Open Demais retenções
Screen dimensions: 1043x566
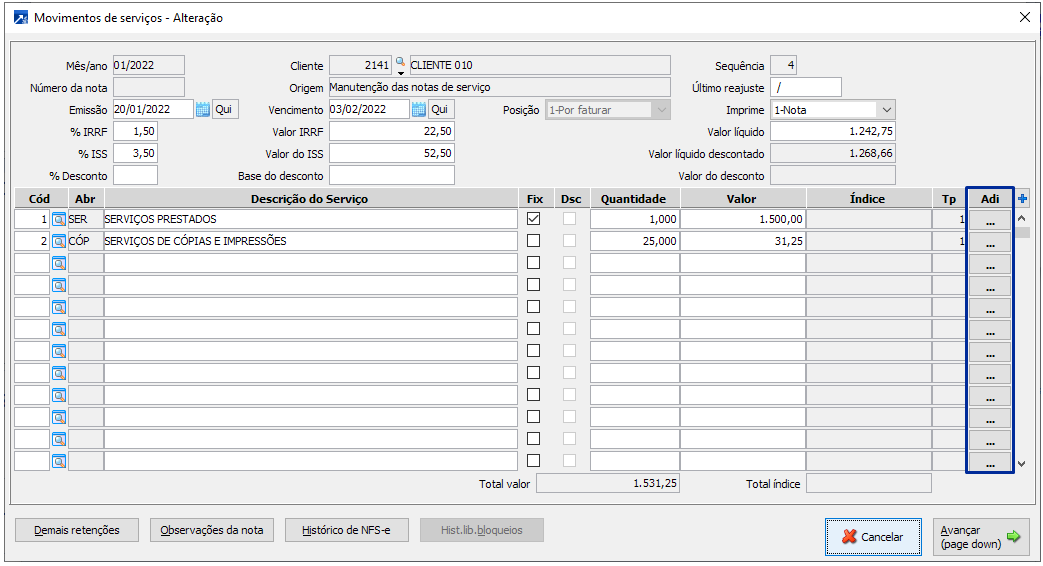(x=77, y=530)
